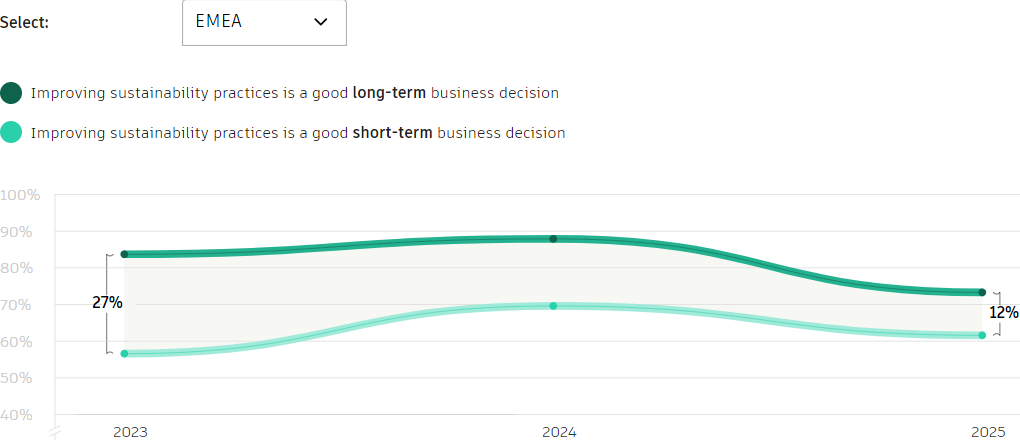Click the 2024 long-term data point
The height and width of the screenshot is (446, 1020).
point(553,239)
